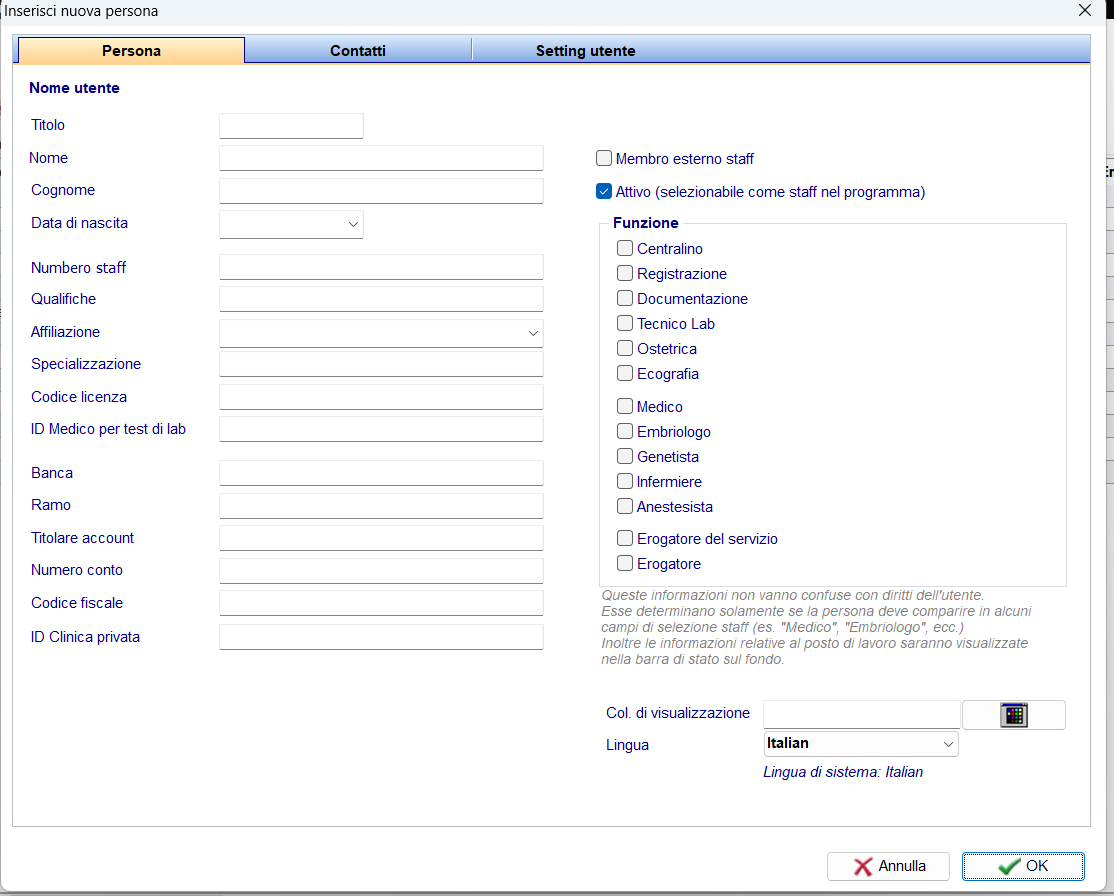Cancel with the Annulla button
1114x896 pixels.
point(888,866)
